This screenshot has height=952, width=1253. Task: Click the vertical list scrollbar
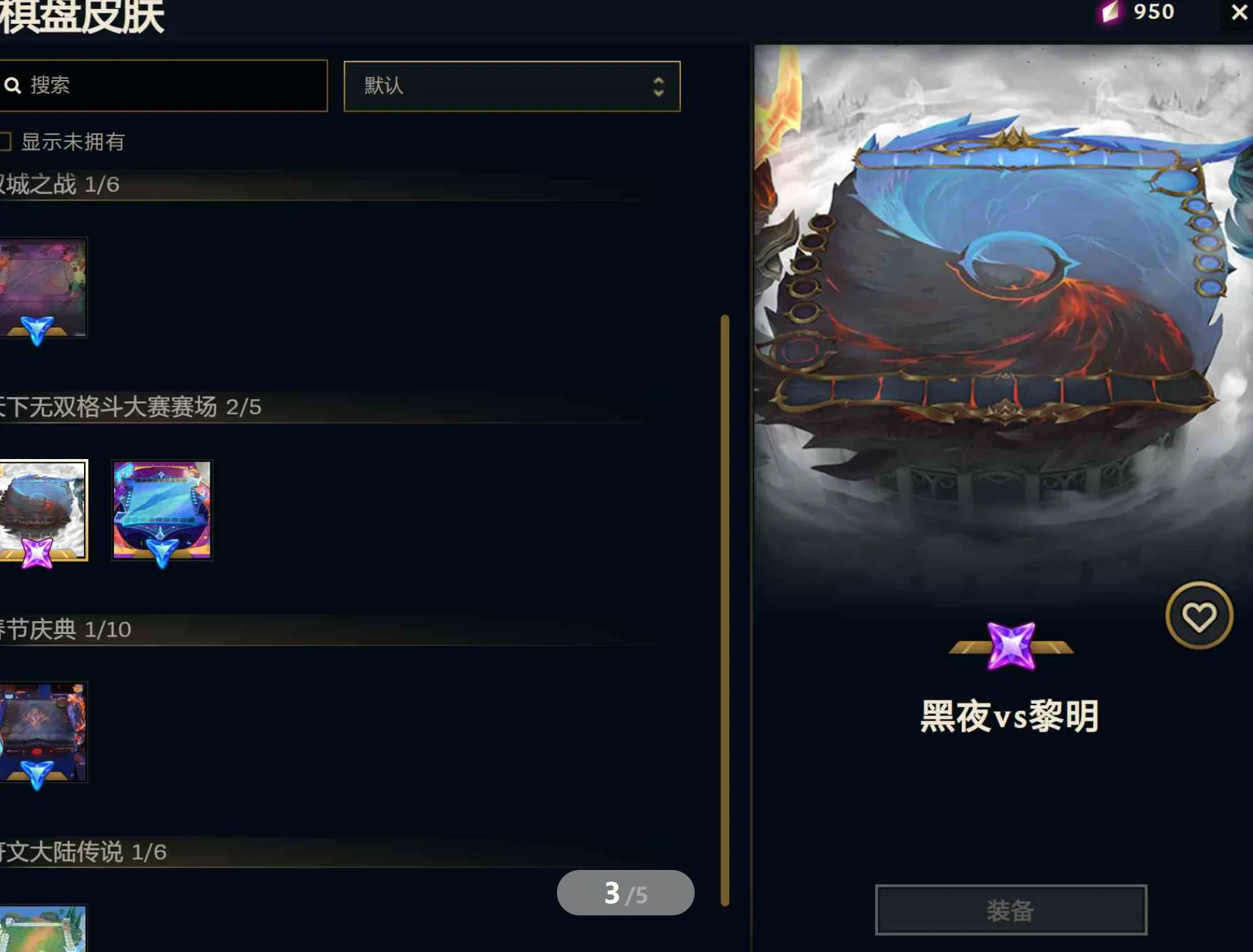pos(725,610)
